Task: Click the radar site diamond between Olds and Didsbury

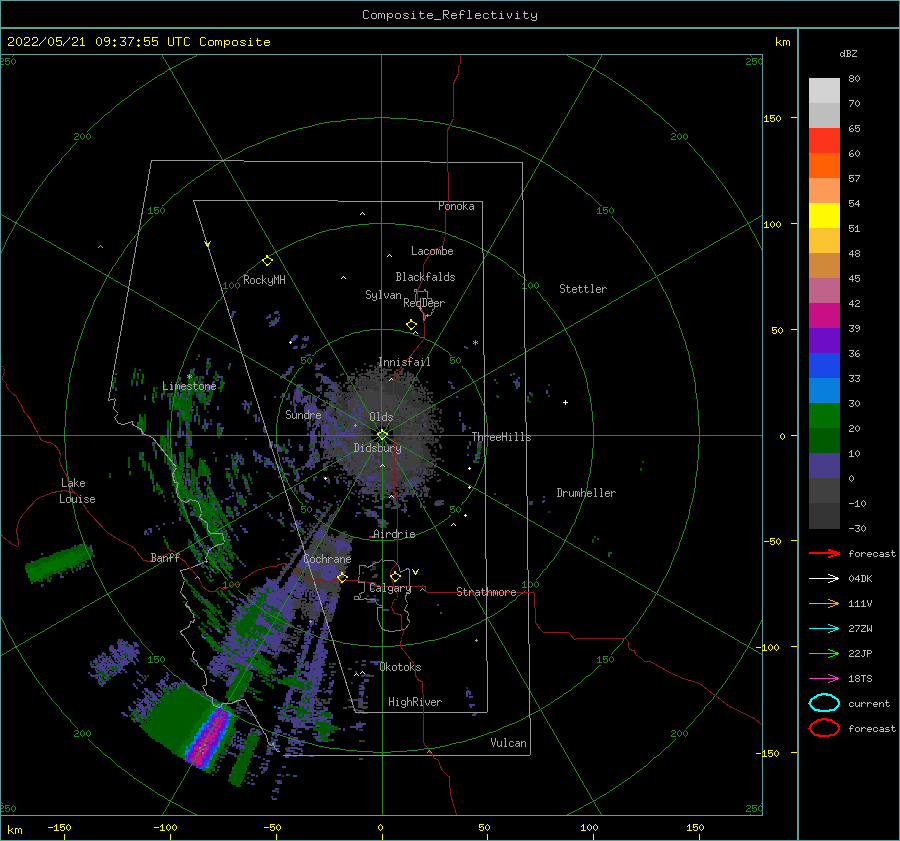Action: pyautogui.click(x=382, y=435)
